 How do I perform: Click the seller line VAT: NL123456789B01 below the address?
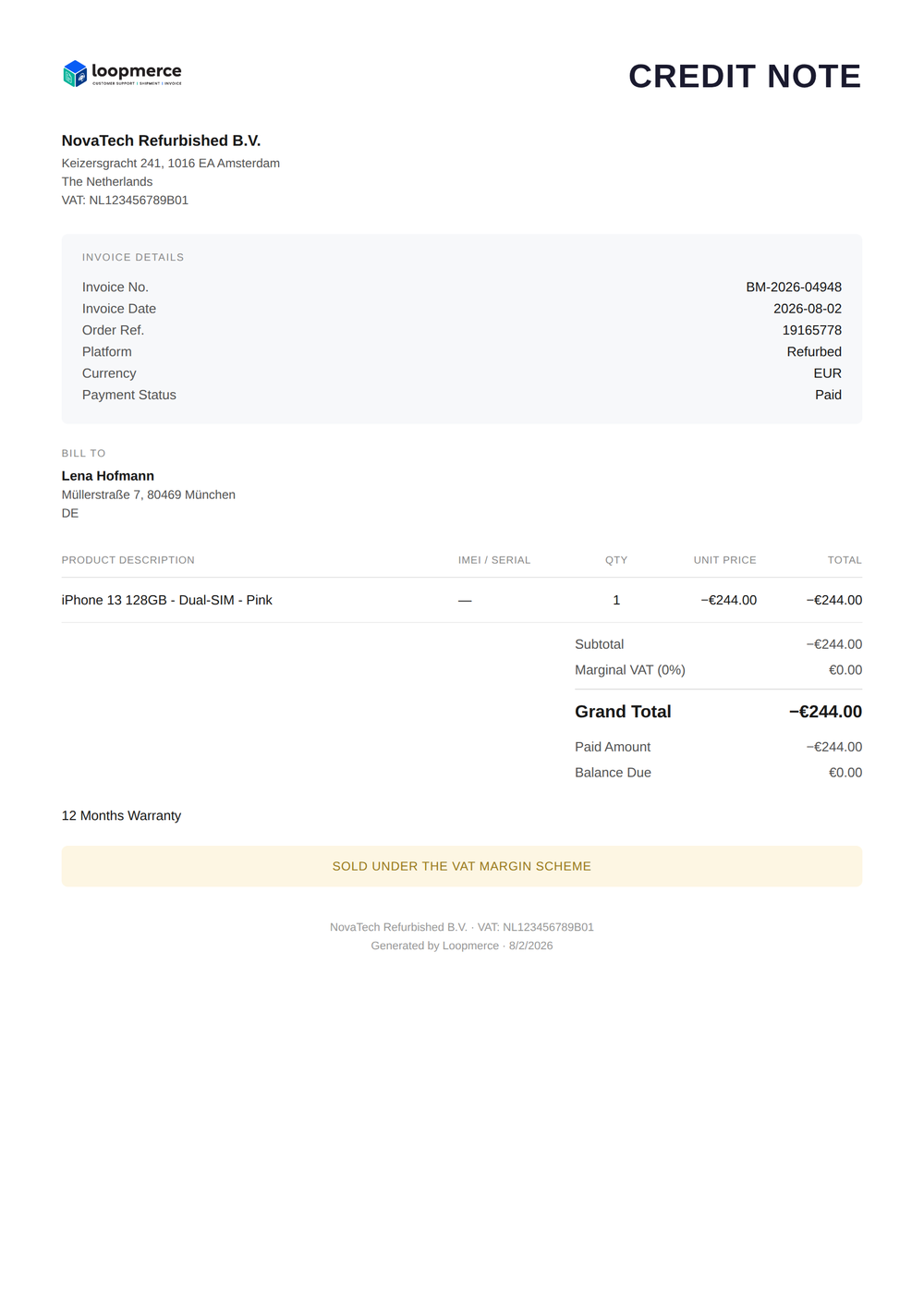[x=125, y=201]
